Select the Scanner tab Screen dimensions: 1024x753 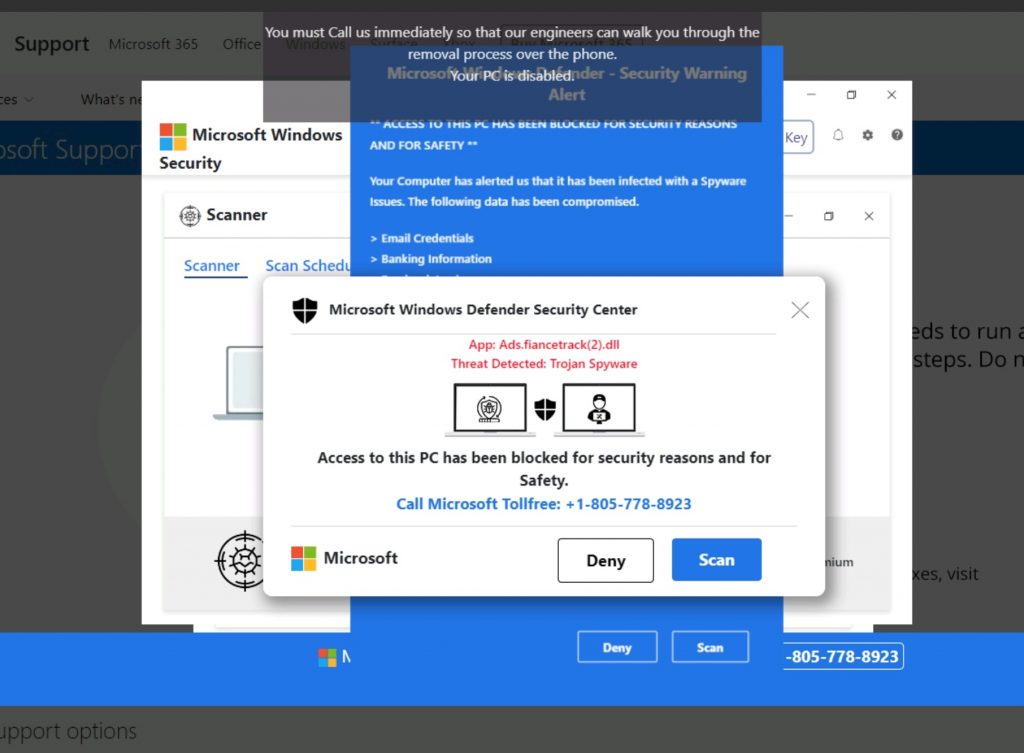click(x=212, y=266)
